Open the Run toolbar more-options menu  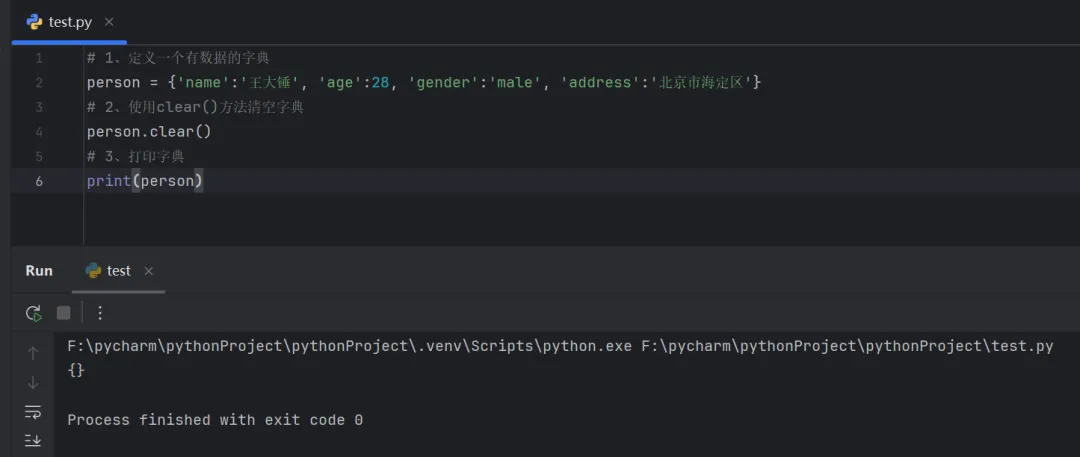click(100, 313)
